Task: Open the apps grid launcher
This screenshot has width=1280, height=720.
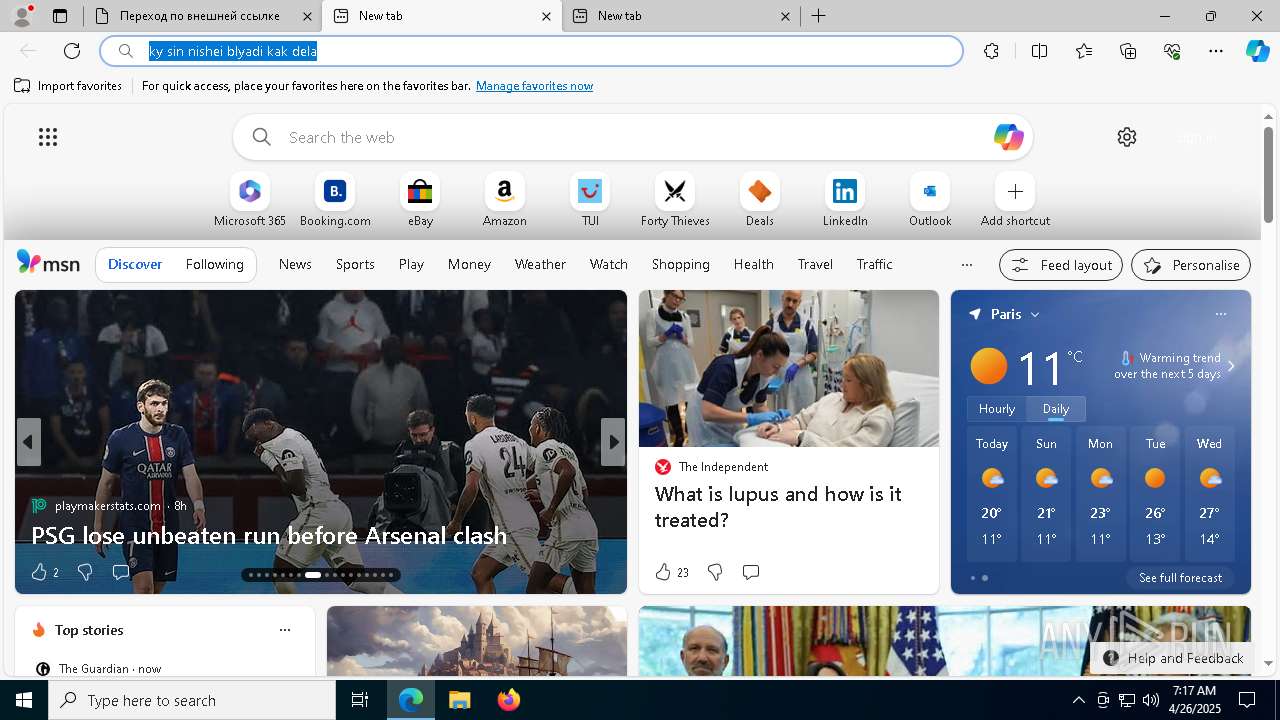Action: (48, 137)
